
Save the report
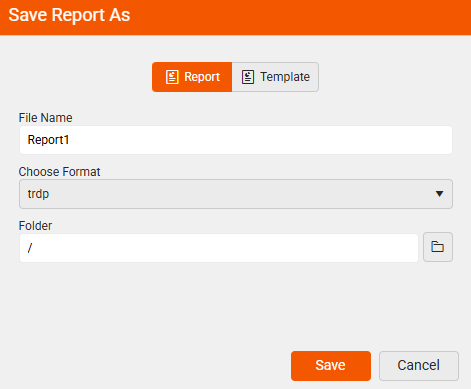click(331, 366)
